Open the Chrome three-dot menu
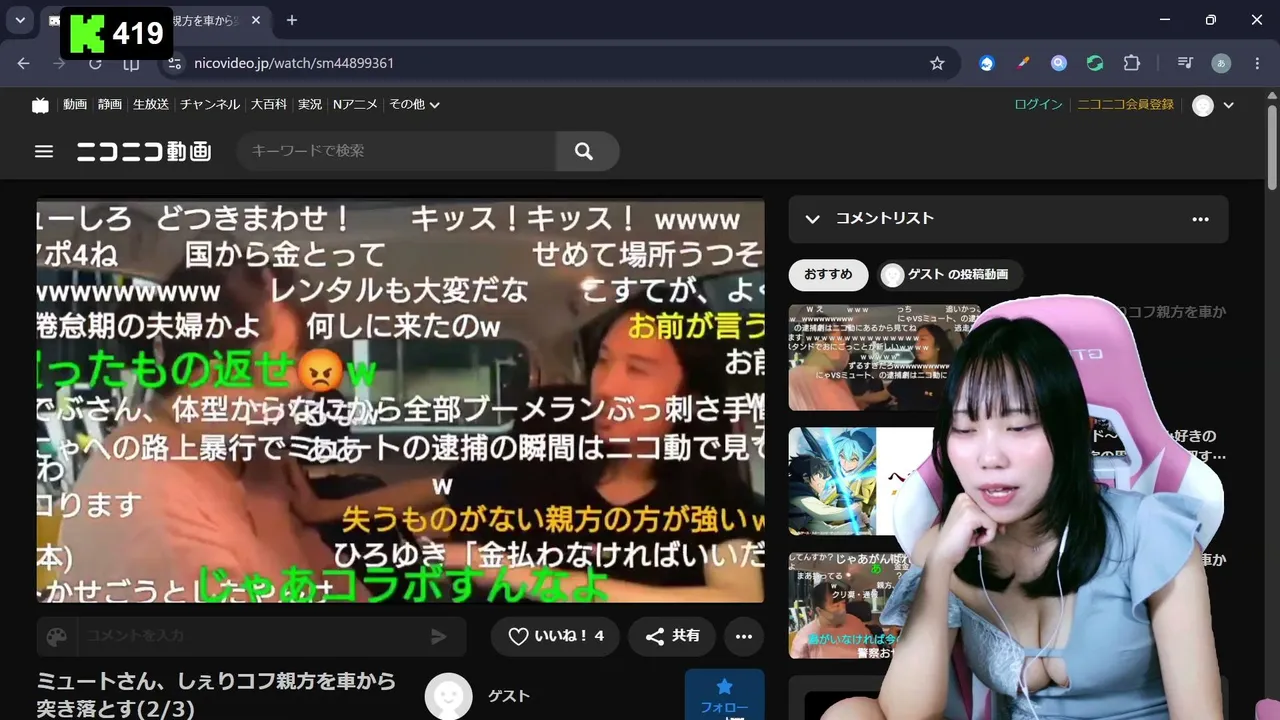Screen dimensions: 1280x720 (x=1258, y=63)
